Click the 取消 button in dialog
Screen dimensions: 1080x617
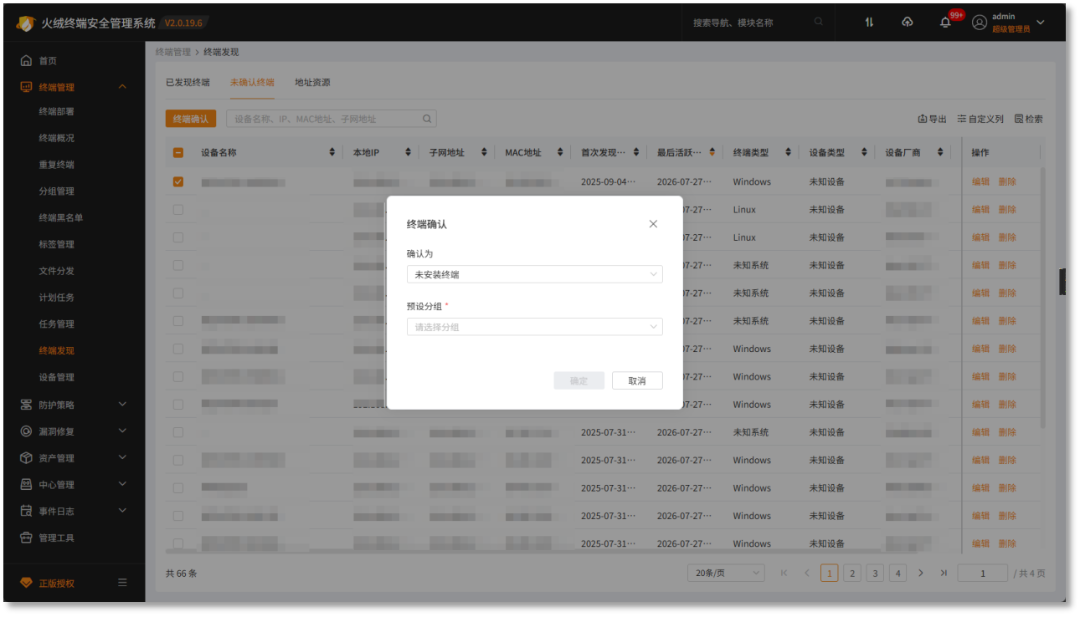(637, 380)
